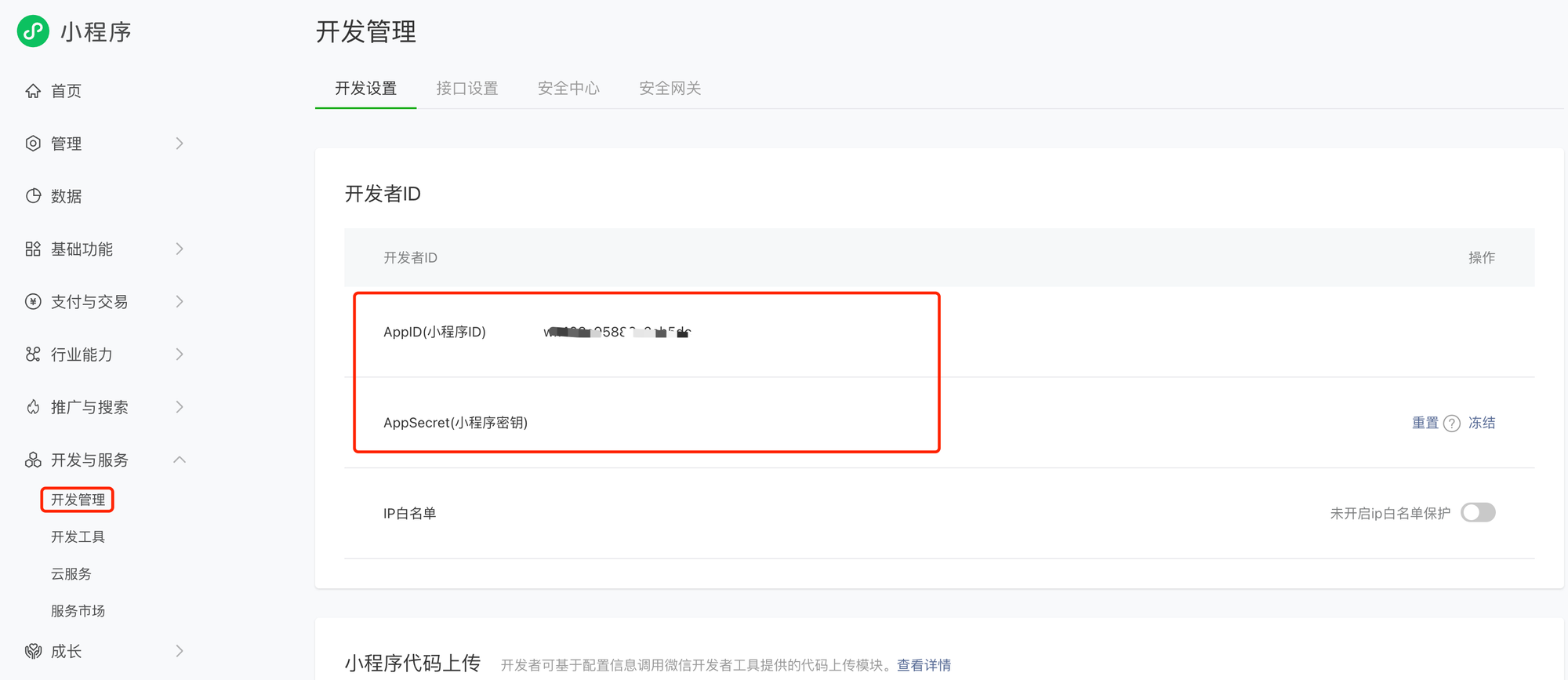Click the green Mini Program logo icon
This screenshot has height=680, width=1568.
point(33,31)
